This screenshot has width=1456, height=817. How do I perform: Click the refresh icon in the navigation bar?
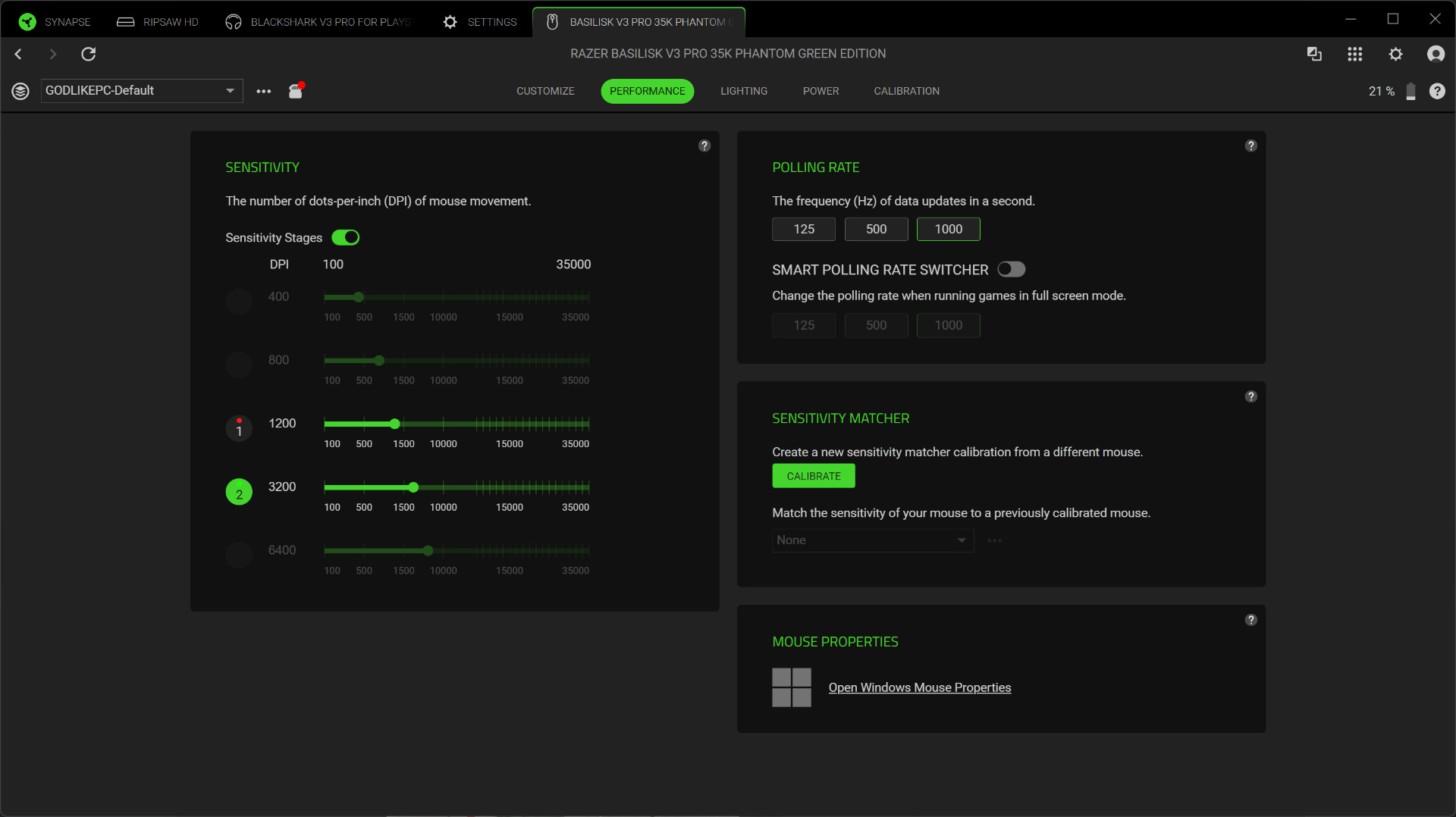click(x=89, y=54)
